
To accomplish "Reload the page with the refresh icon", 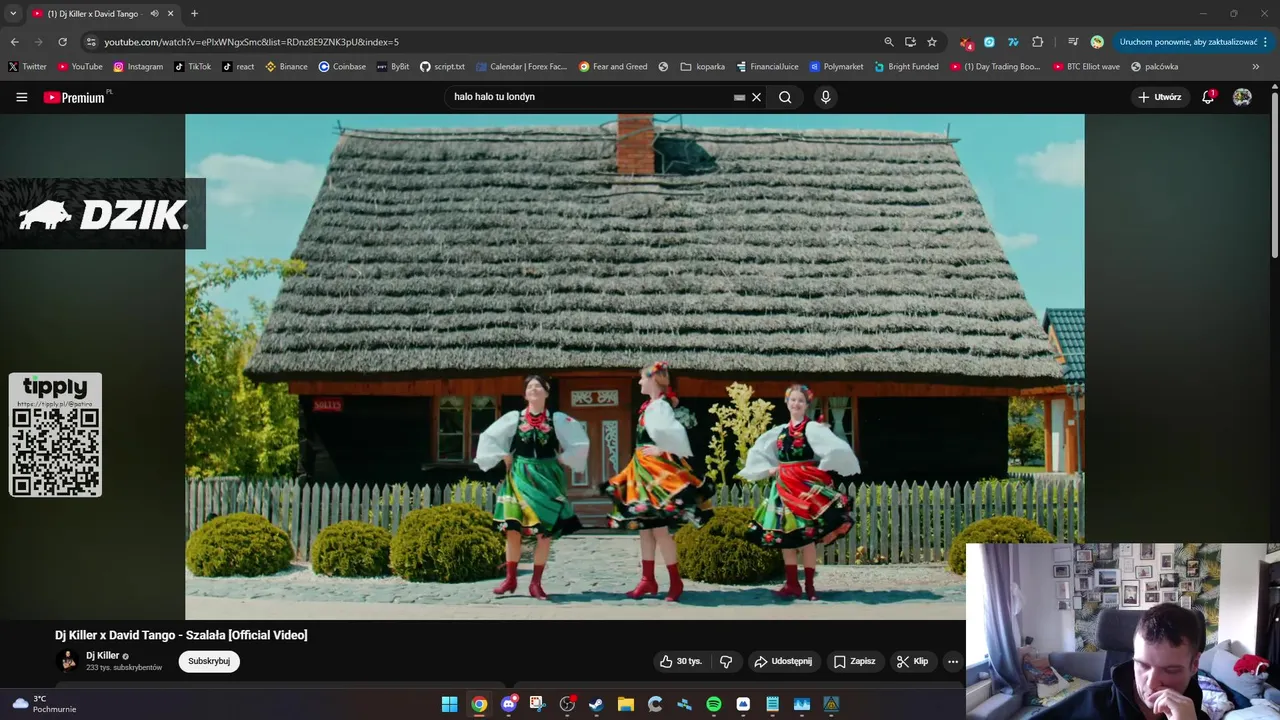I will 62,42.
